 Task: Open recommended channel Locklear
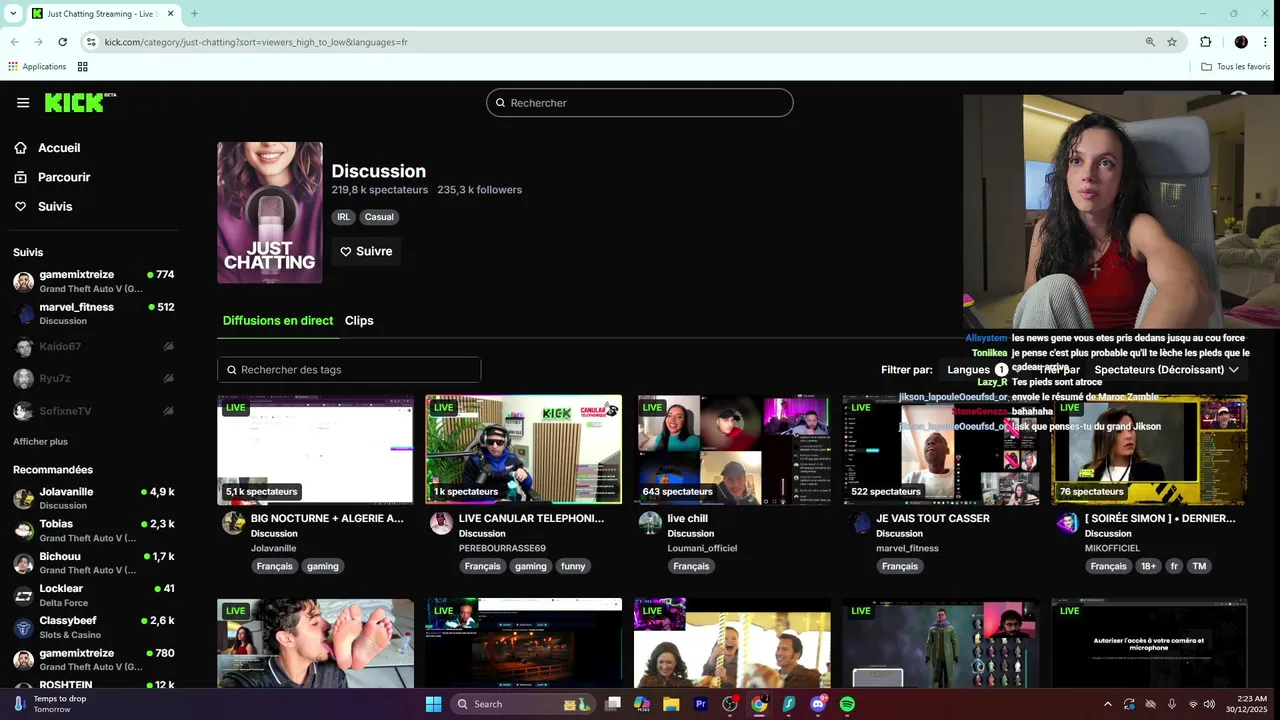94,595
